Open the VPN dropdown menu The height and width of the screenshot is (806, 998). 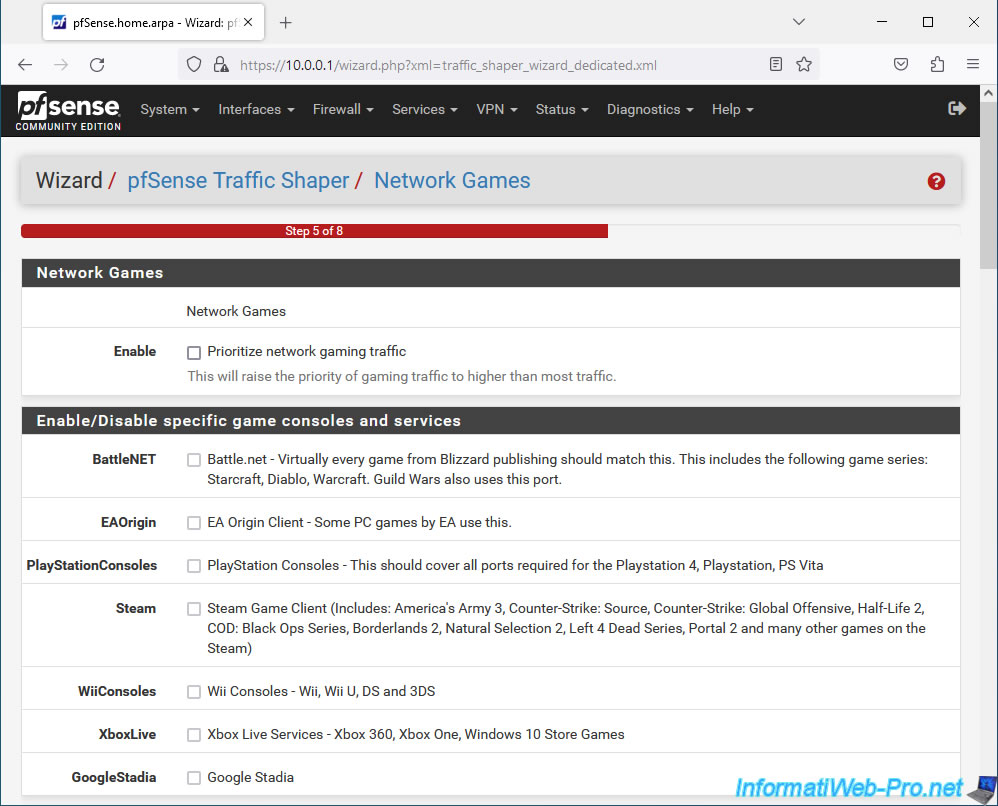coord(496,110)
